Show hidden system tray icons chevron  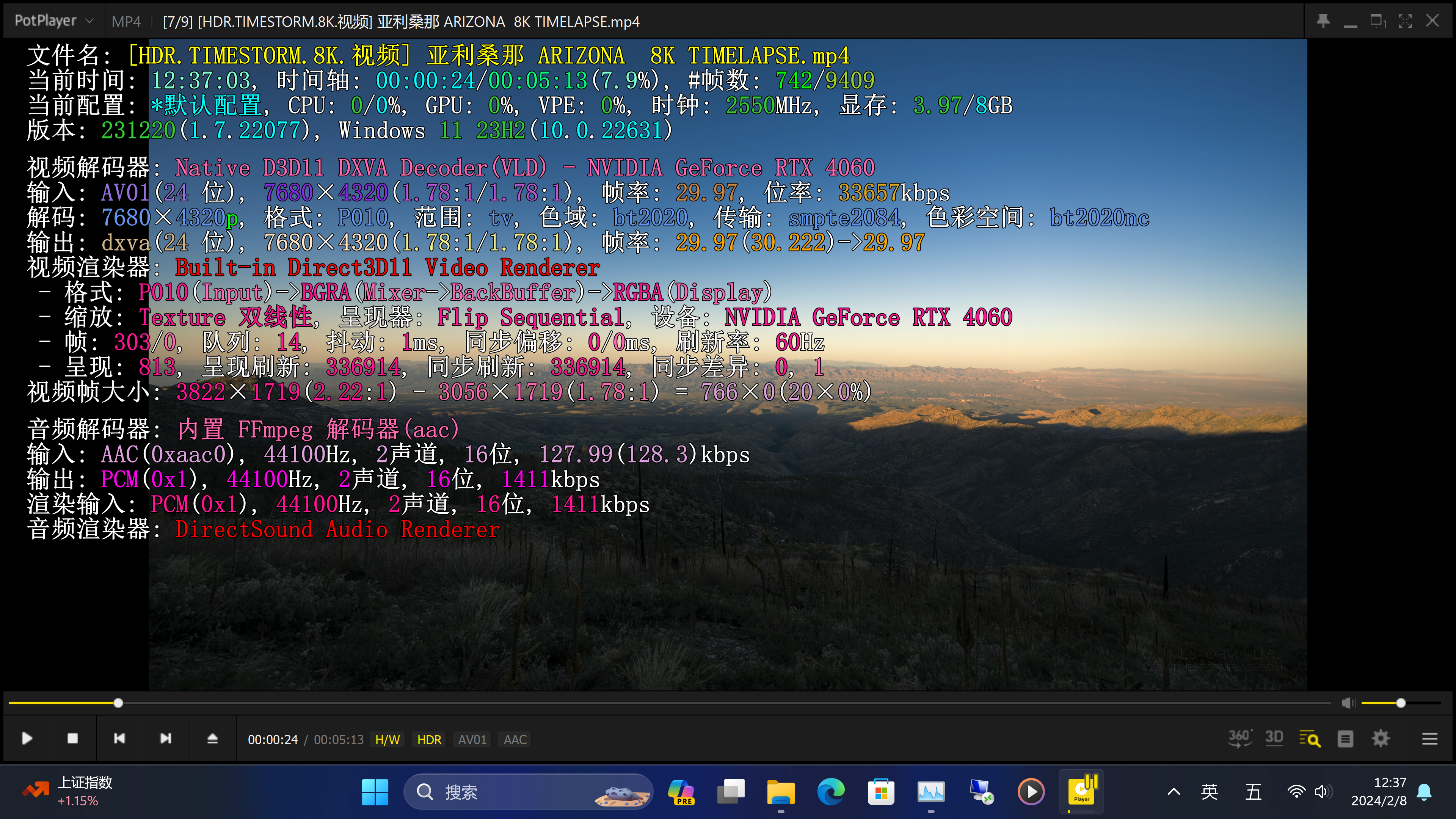click(1174, 791)
